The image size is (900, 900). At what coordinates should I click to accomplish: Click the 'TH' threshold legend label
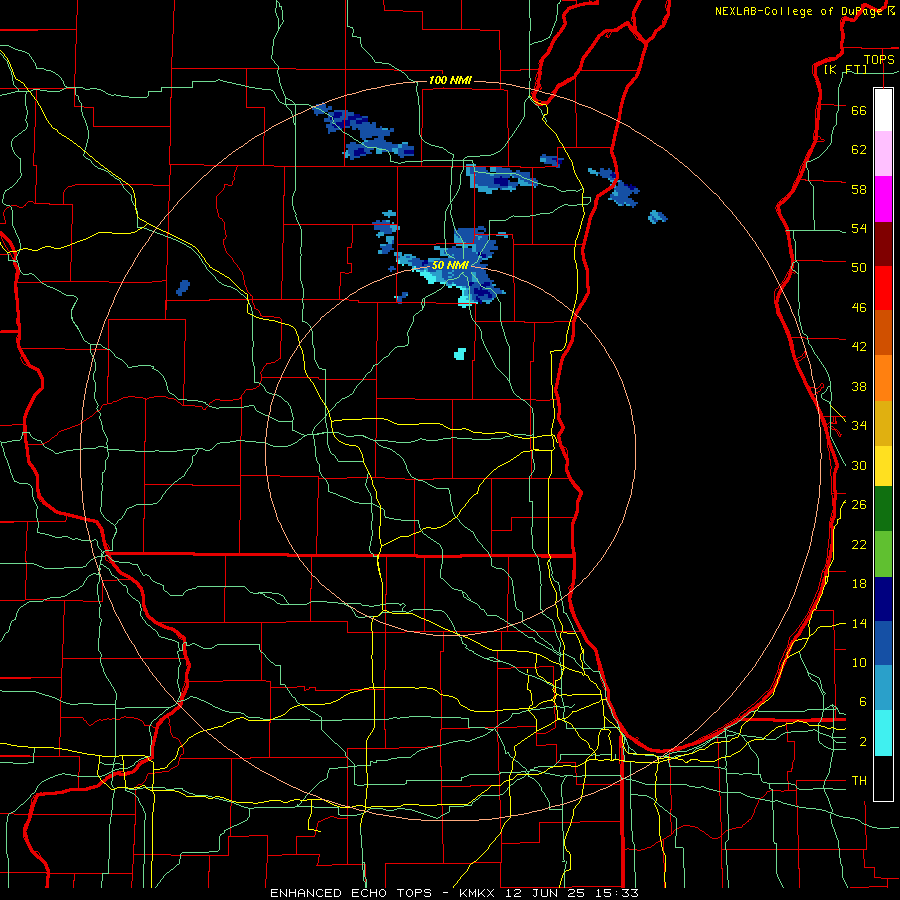click(859, 781)
